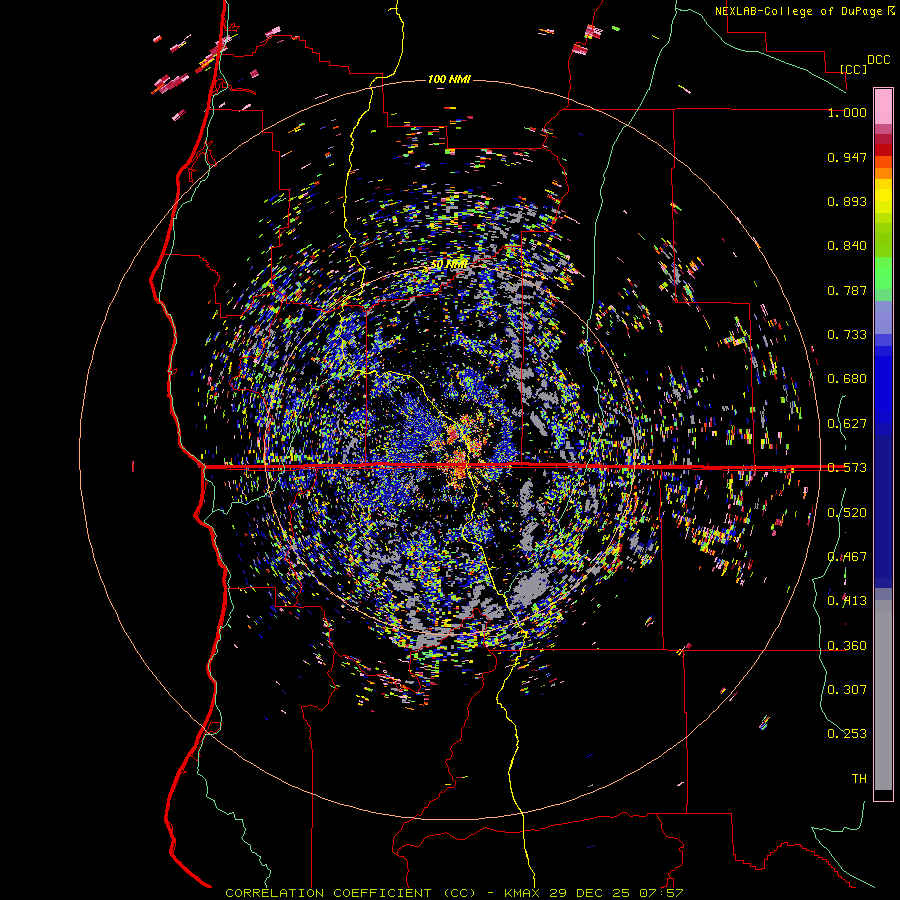Select the DCC label above the color bar
The height and width of the screenshot is (900, 900).
pos(878,60)
